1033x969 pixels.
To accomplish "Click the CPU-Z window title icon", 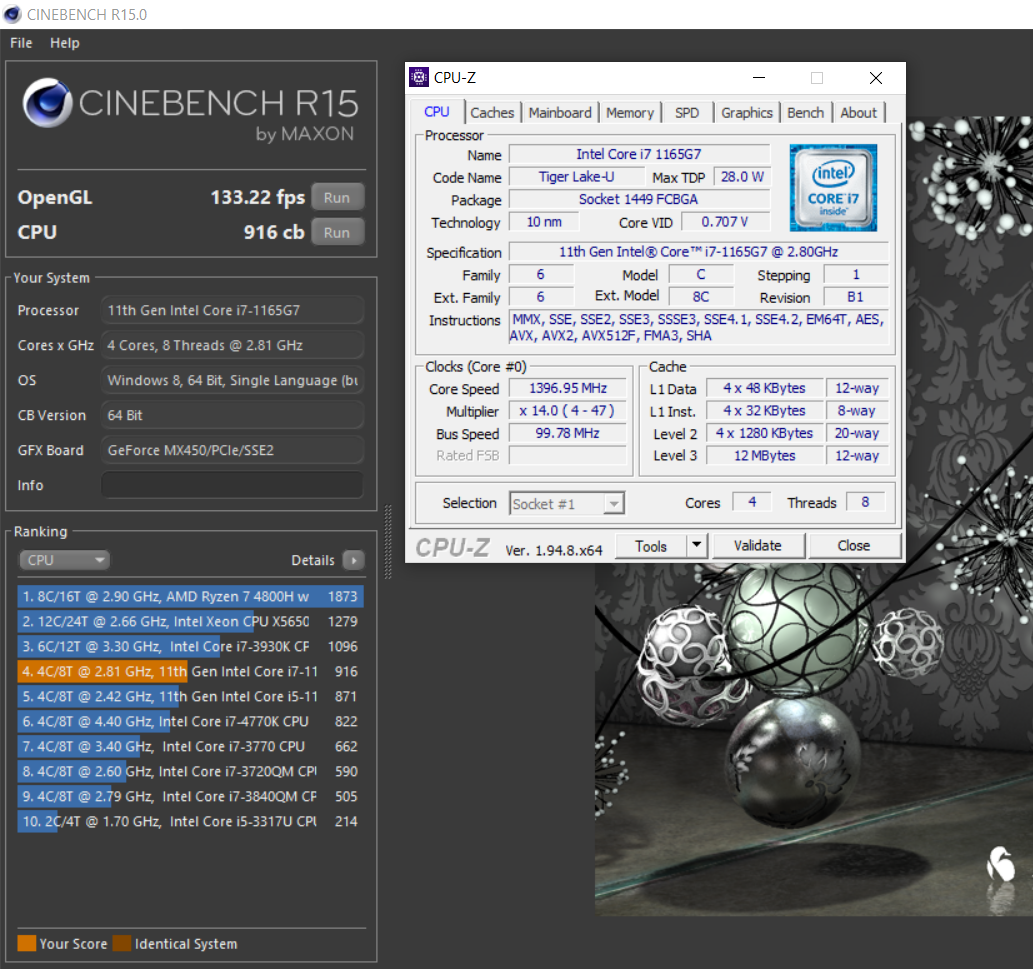I will (x=418, y=77).
